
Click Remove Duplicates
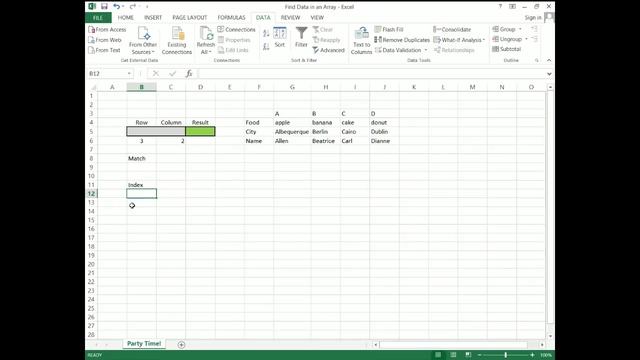point(402,40)
